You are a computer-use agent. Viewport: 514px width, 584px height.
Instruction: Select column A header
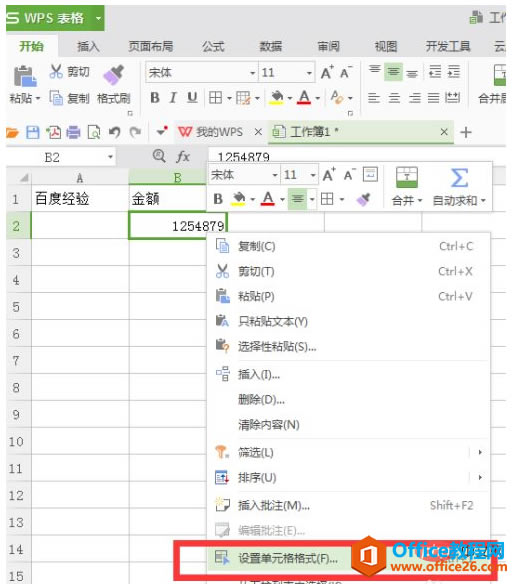pos(80,178)
